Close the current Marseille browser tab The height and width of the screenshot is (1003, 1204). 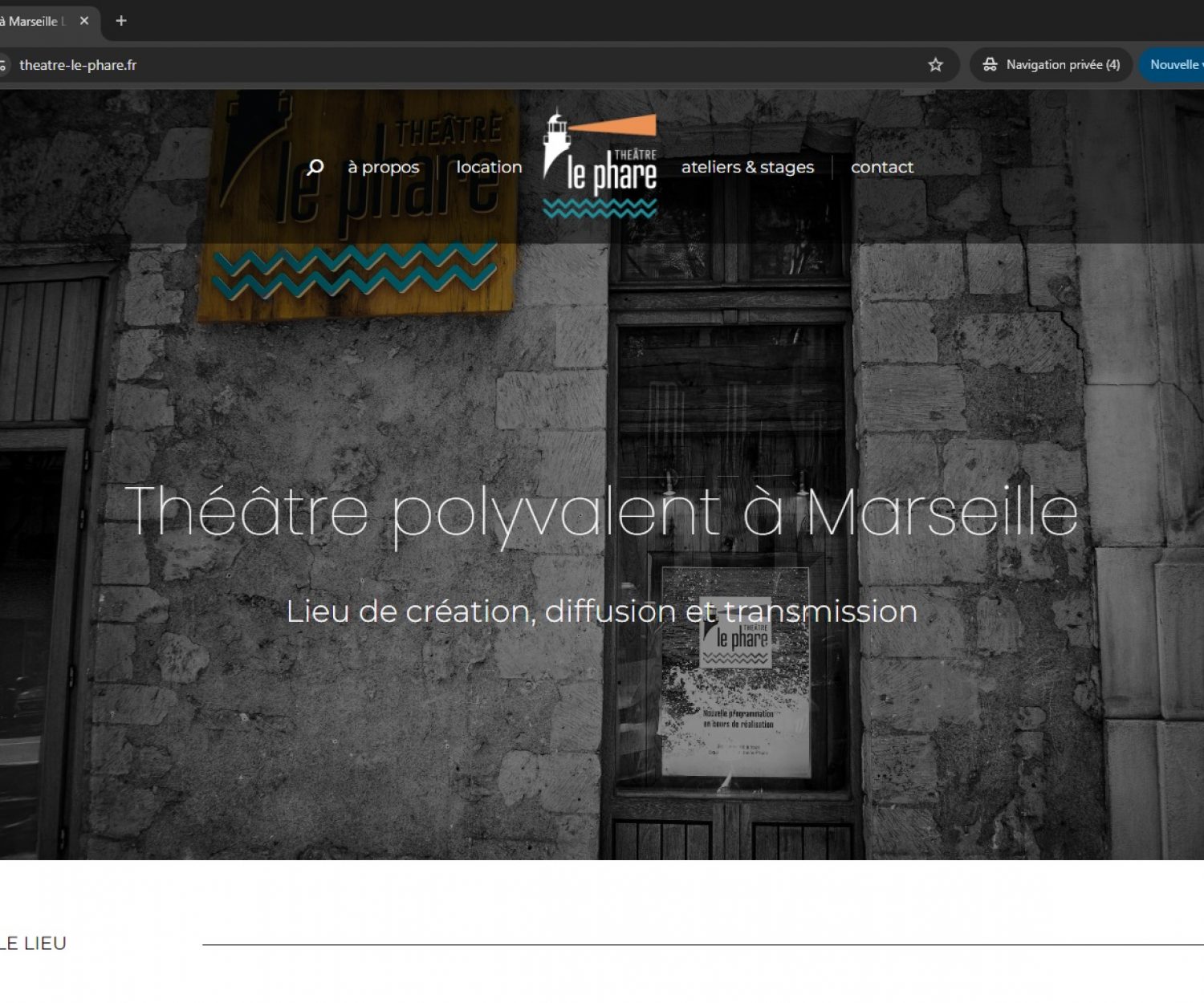[x=84, y=21]
